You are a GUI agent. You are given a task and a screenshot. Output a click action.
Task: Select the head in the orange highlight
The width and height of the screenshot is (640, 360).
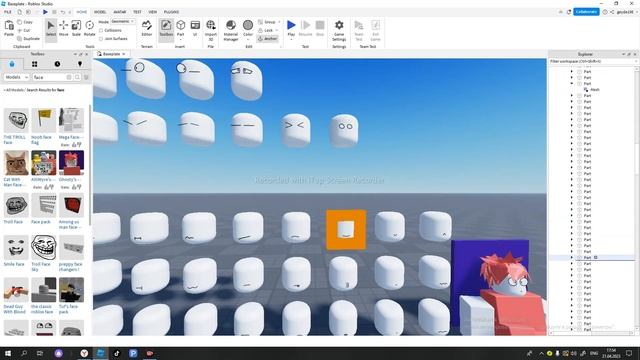pos(346,230)
